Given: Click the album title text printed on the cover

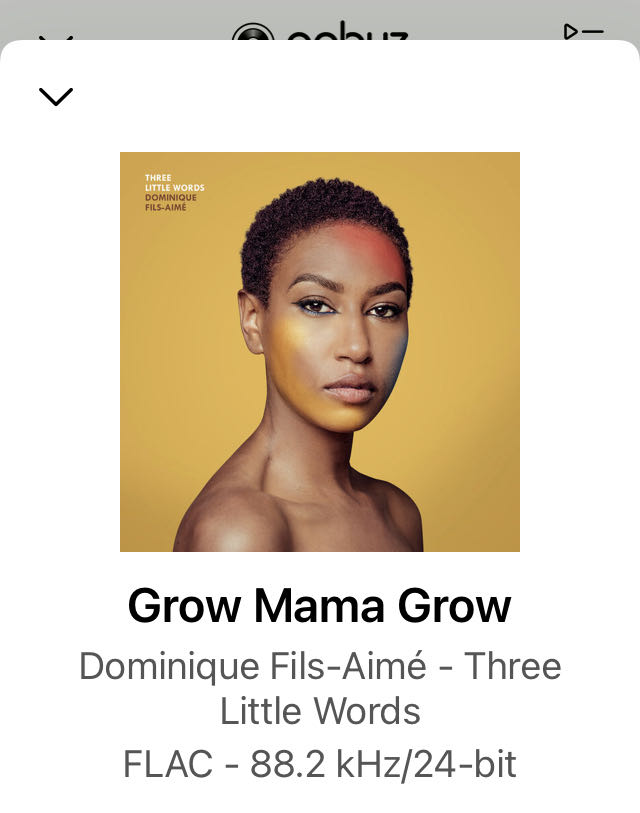Looking at the screenshot, I should tap(174, 183).
